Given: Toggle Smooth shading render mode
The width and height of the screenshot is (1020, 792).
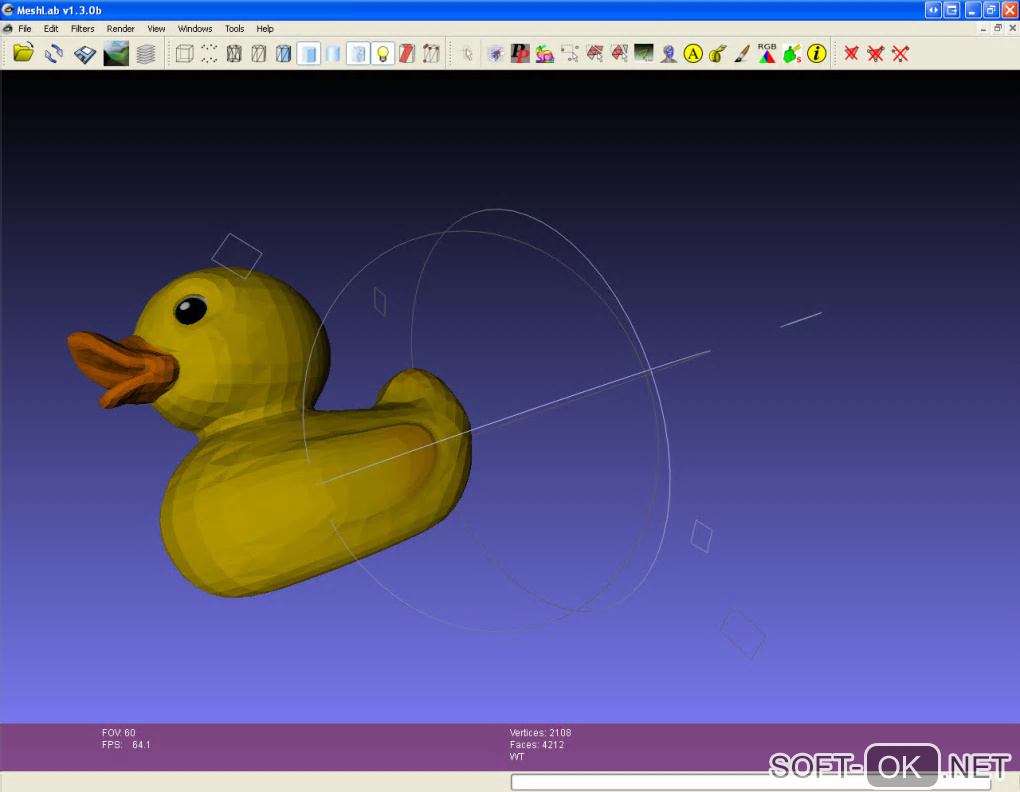Looking at the screenshot, I should [333, 53].
